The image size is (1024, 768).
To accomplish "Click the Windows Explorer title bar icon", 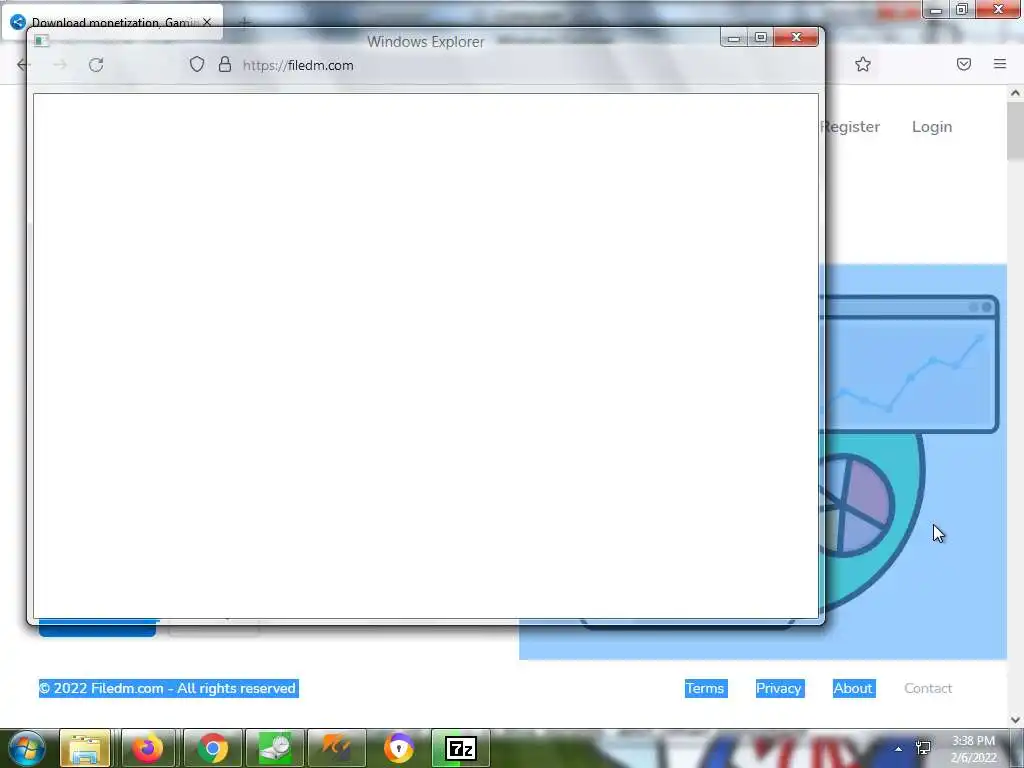I will coord(41,41).
